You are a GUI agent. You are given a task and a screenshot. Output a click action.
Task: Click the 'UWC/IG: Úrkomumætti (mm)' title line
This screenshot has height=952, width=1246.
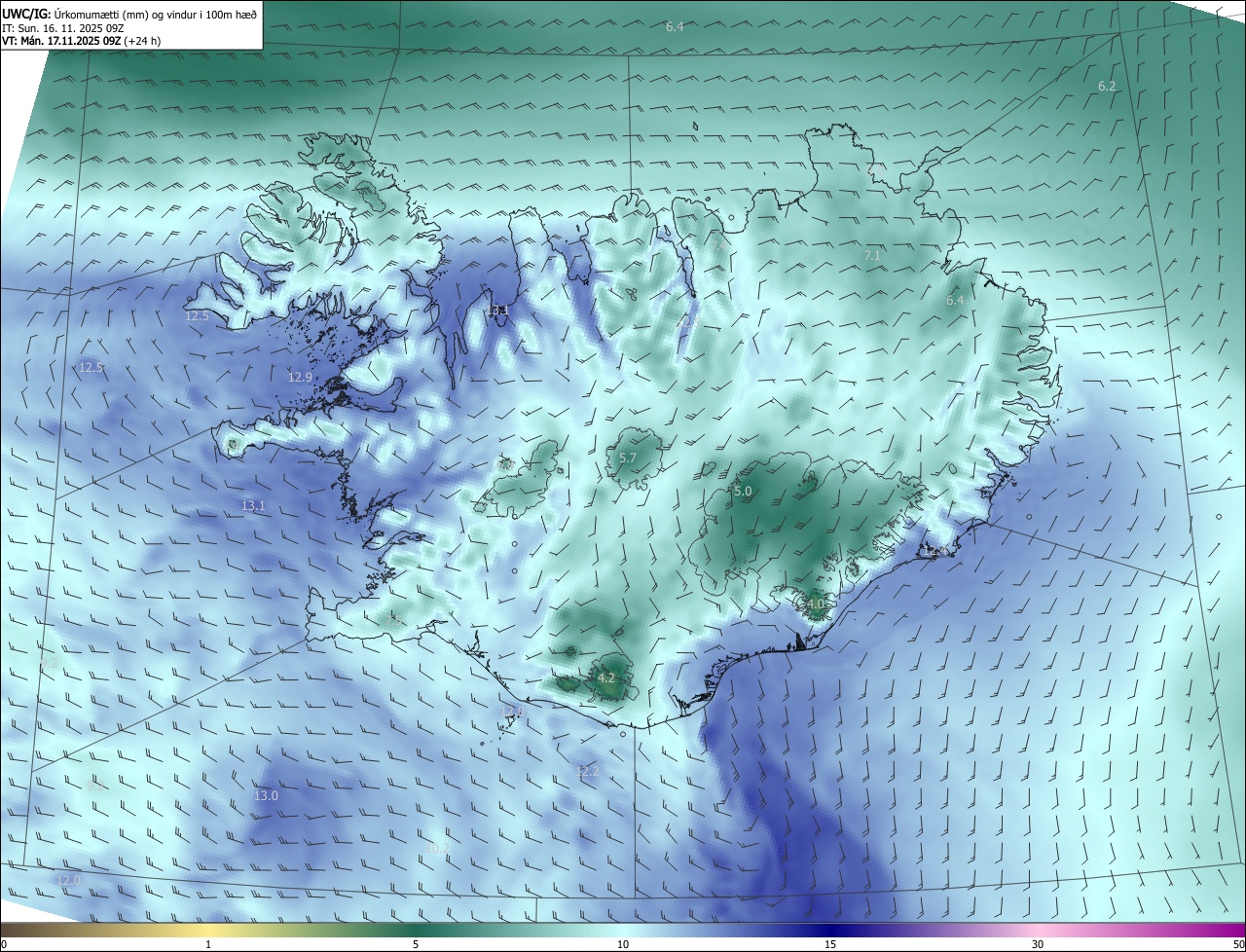coord(129,14)
